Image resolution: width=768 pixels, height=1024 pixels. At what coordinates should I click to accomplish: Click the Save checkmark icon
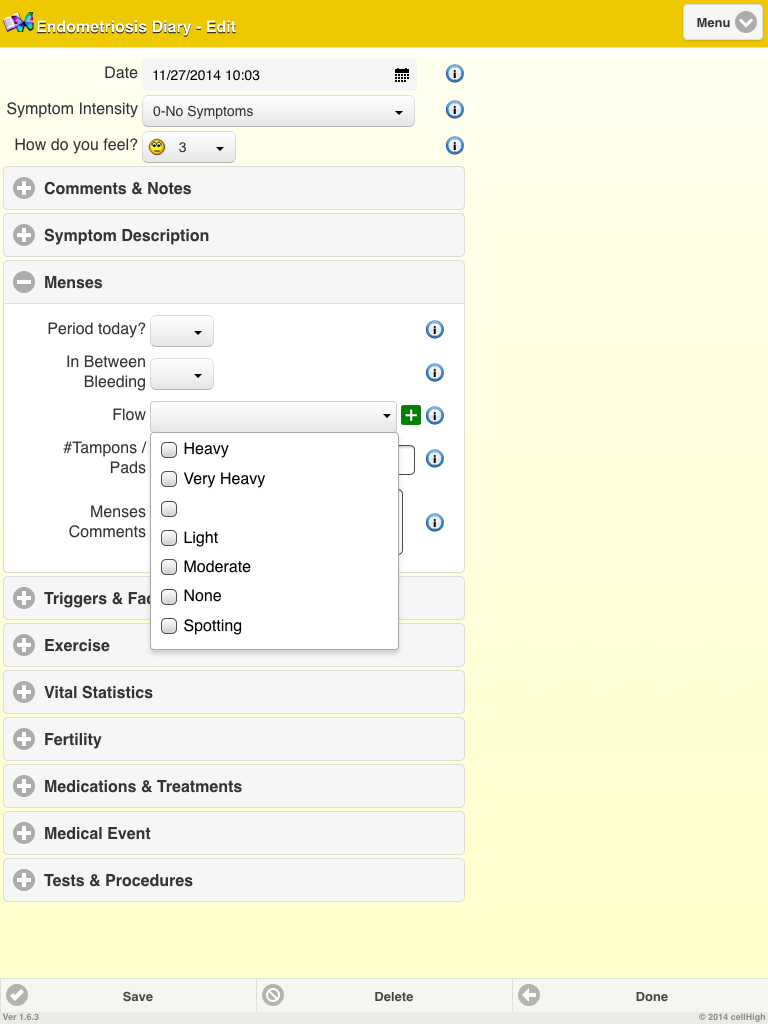point(17,995)
